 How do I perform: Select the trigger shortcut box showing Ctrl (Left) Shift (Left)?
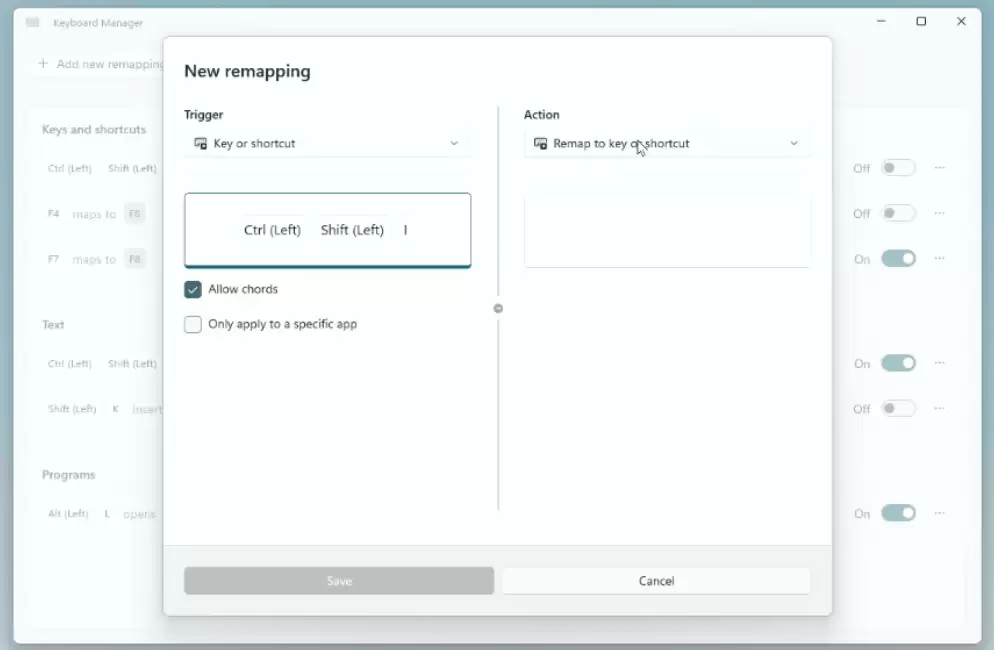(x=327, y=230)
